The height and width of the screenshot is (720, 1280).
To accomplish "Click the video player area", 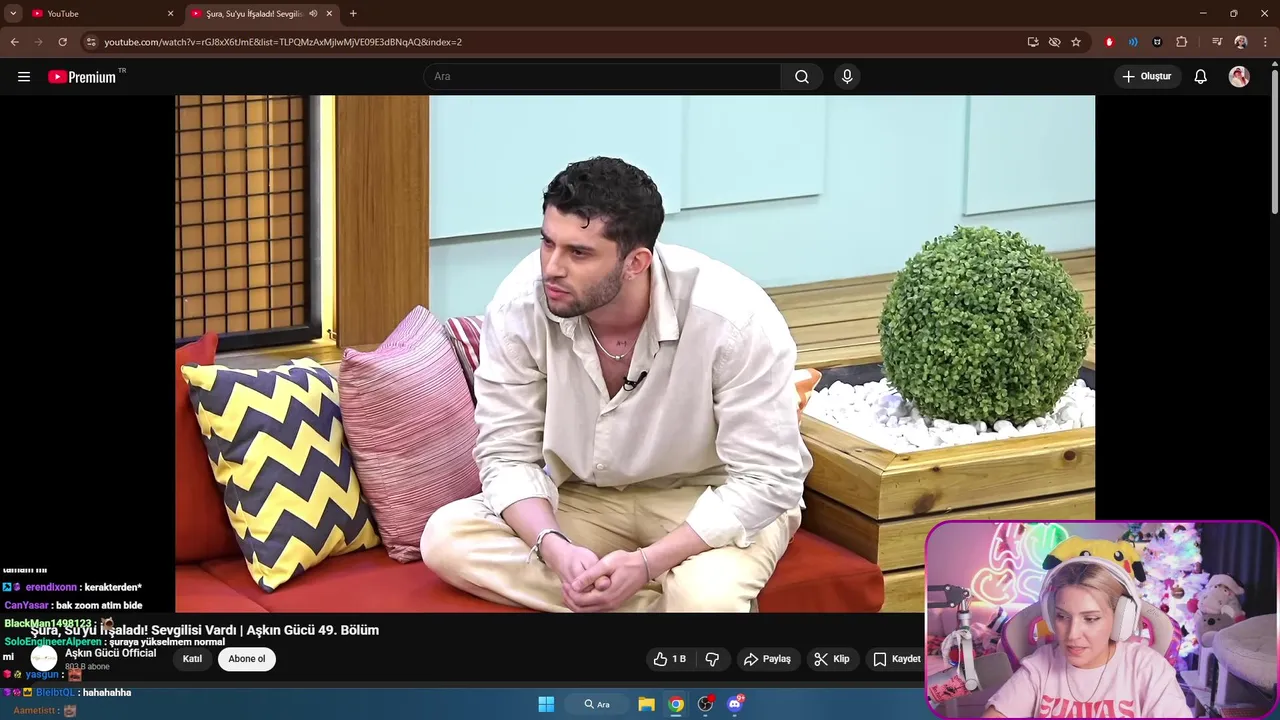I will pyautogui.click(x=635, y=353).
